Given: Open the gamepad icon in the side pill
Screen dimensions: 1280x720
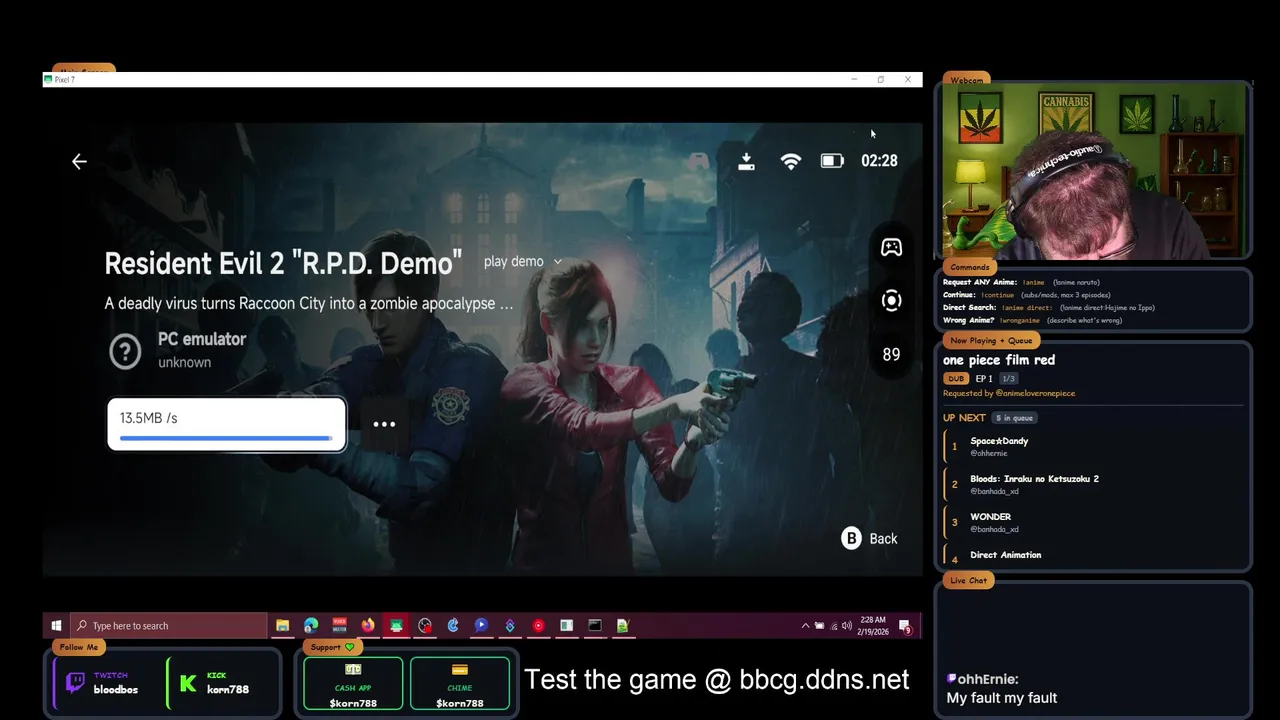Looking at the screenshot, I should [x=891, y=247].
